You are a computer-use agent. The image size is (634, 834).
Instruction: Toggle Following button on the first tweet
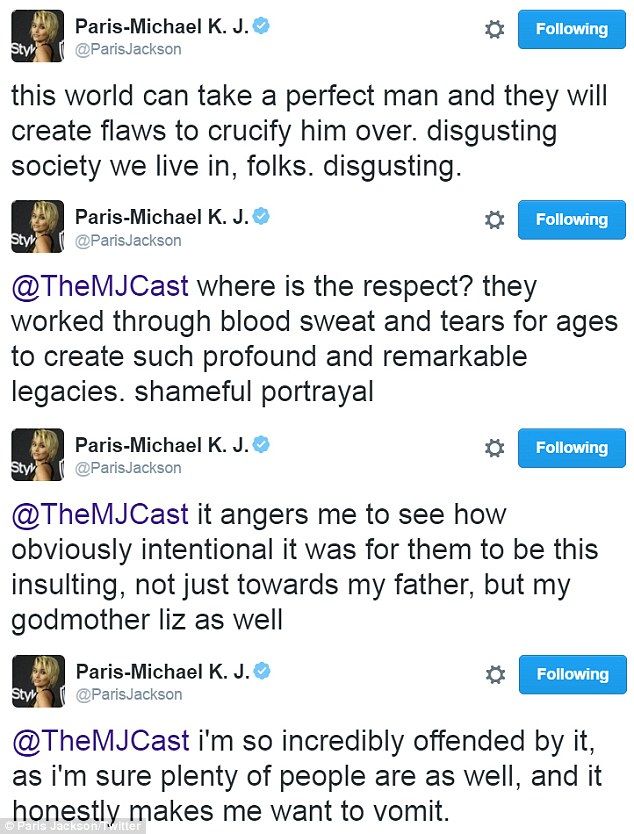point(571,30)
